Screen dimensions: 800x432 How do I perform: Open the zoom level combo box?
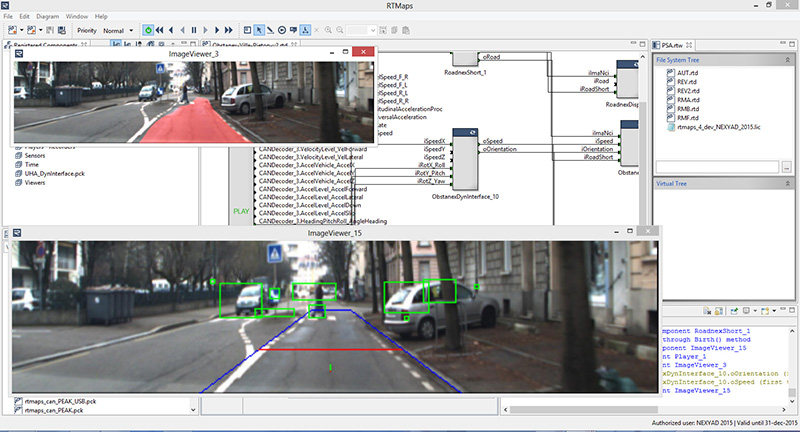point(361,31)
